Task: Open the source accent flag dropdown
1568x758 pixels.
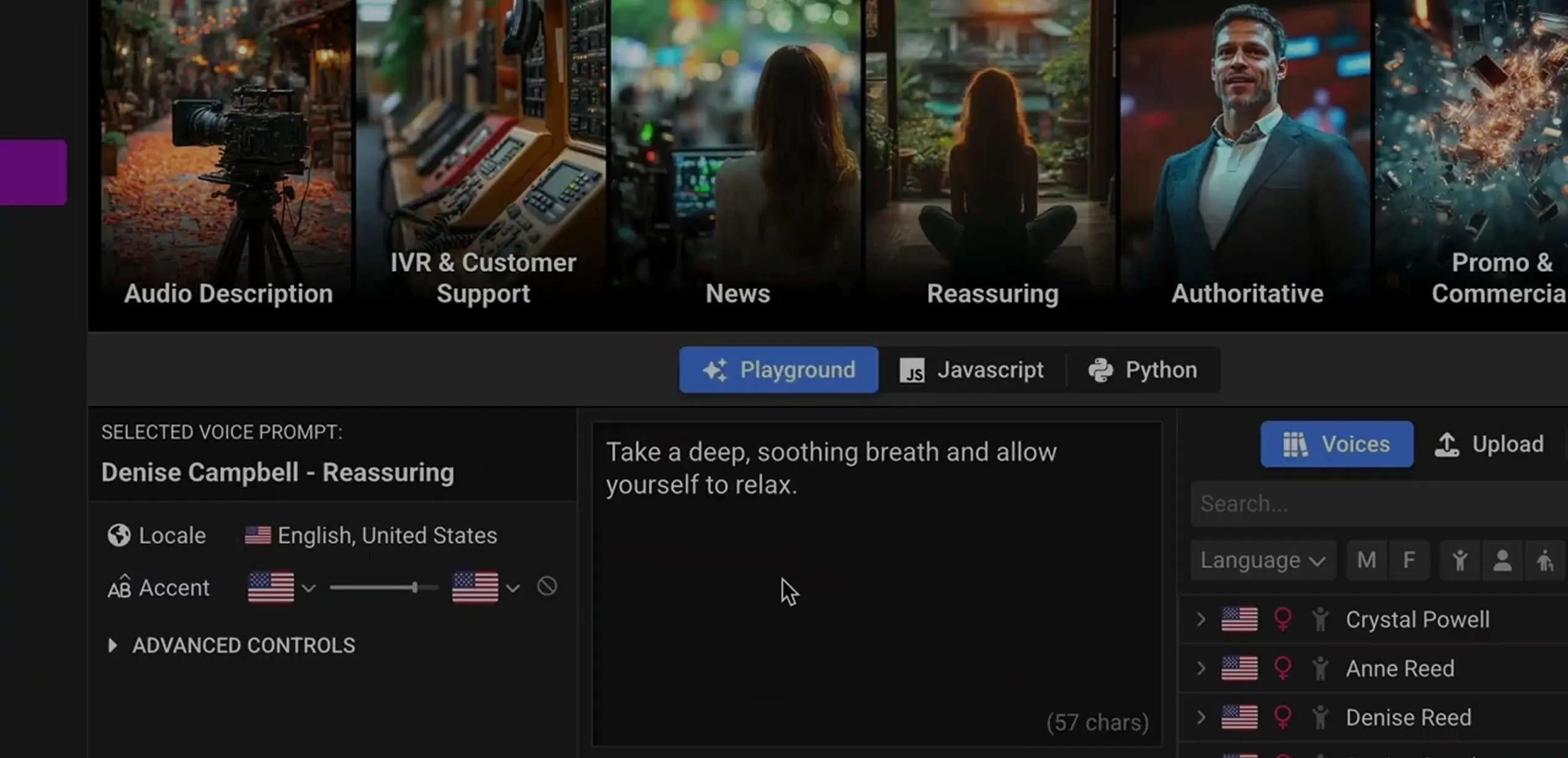Action: 281,587
